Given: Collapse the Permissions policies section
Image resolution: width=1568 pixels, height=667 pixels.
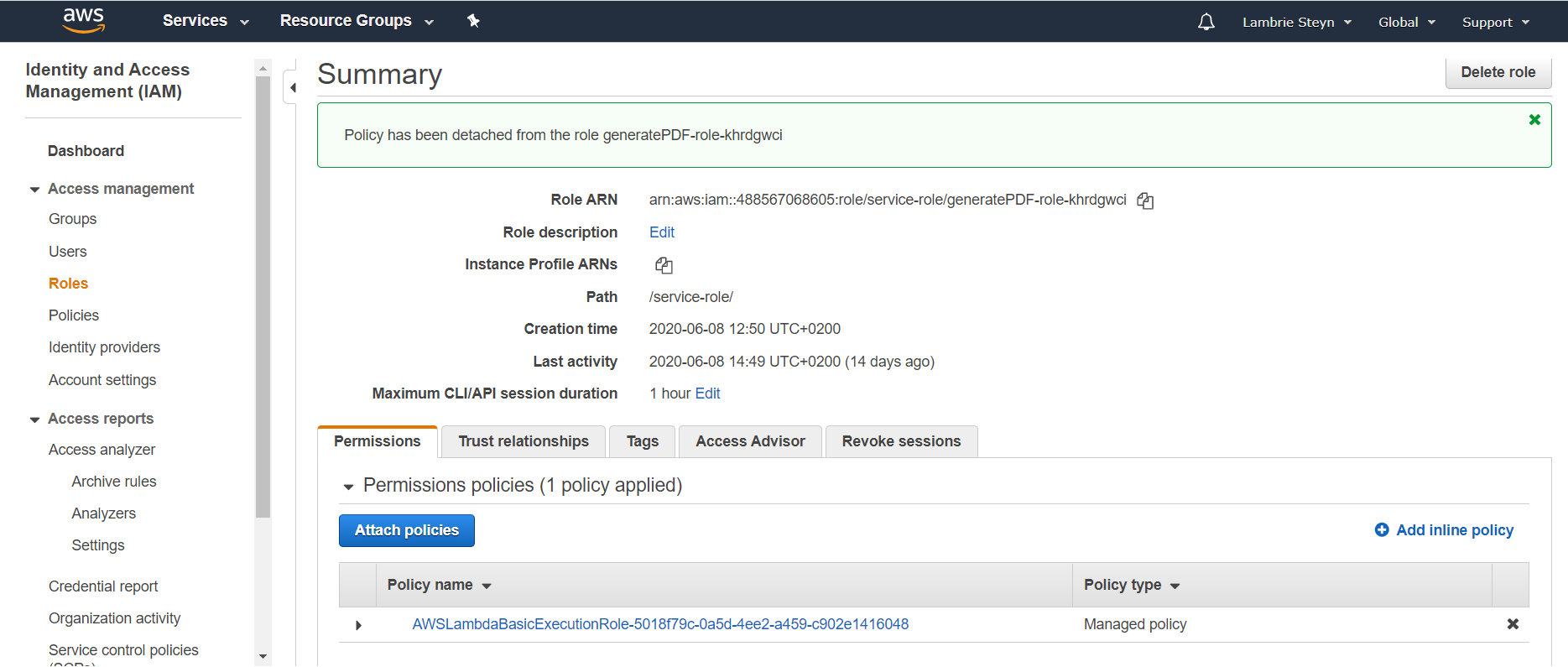Looking at the screenshot, I should point(348,487).
